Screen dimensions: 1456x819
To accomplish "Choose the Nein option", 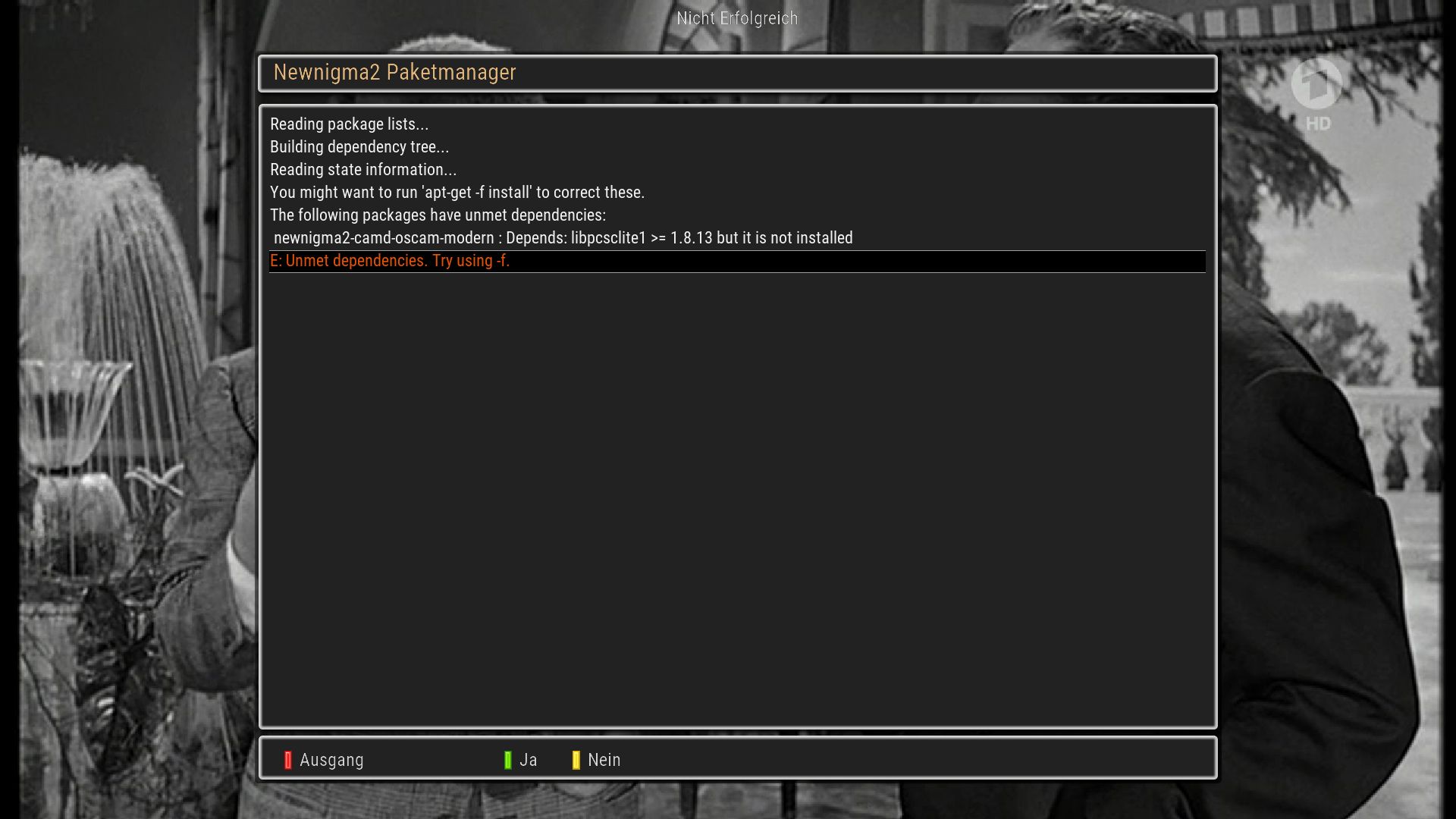I will coord(604,760).
